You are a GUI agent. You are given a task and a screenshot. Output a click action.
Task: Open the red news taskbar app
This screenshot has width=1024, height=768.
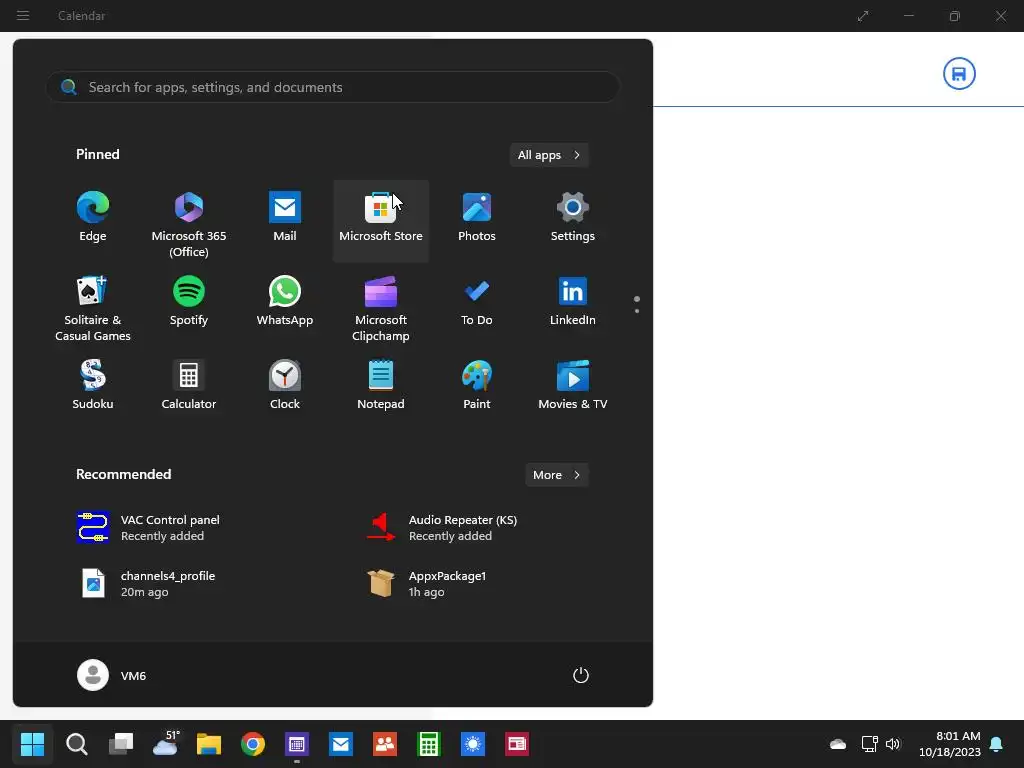pos(517,744)
